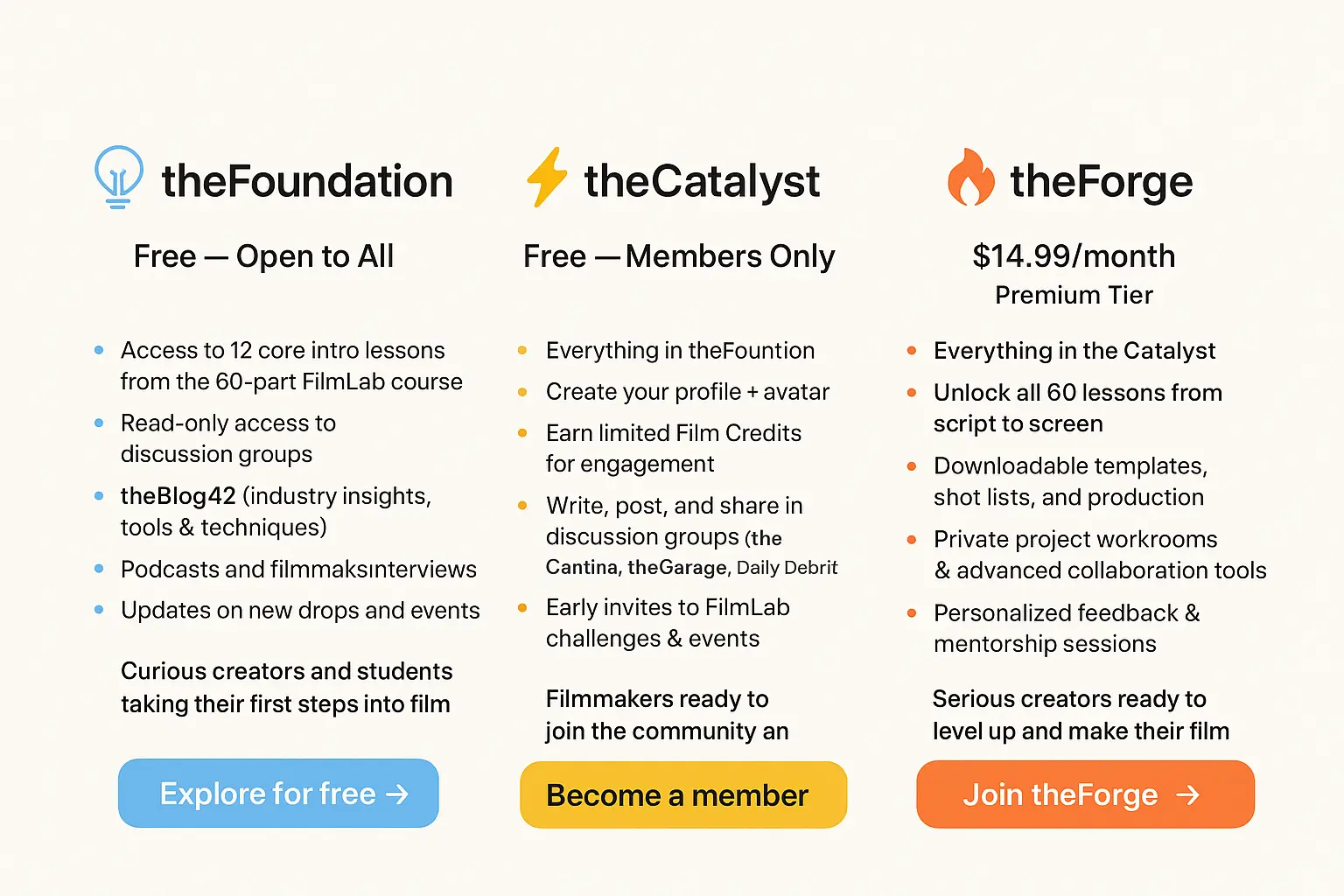Click the orange bullet beside Unlock all 60 lessons
1344x896 pixels.
(912, 393)
